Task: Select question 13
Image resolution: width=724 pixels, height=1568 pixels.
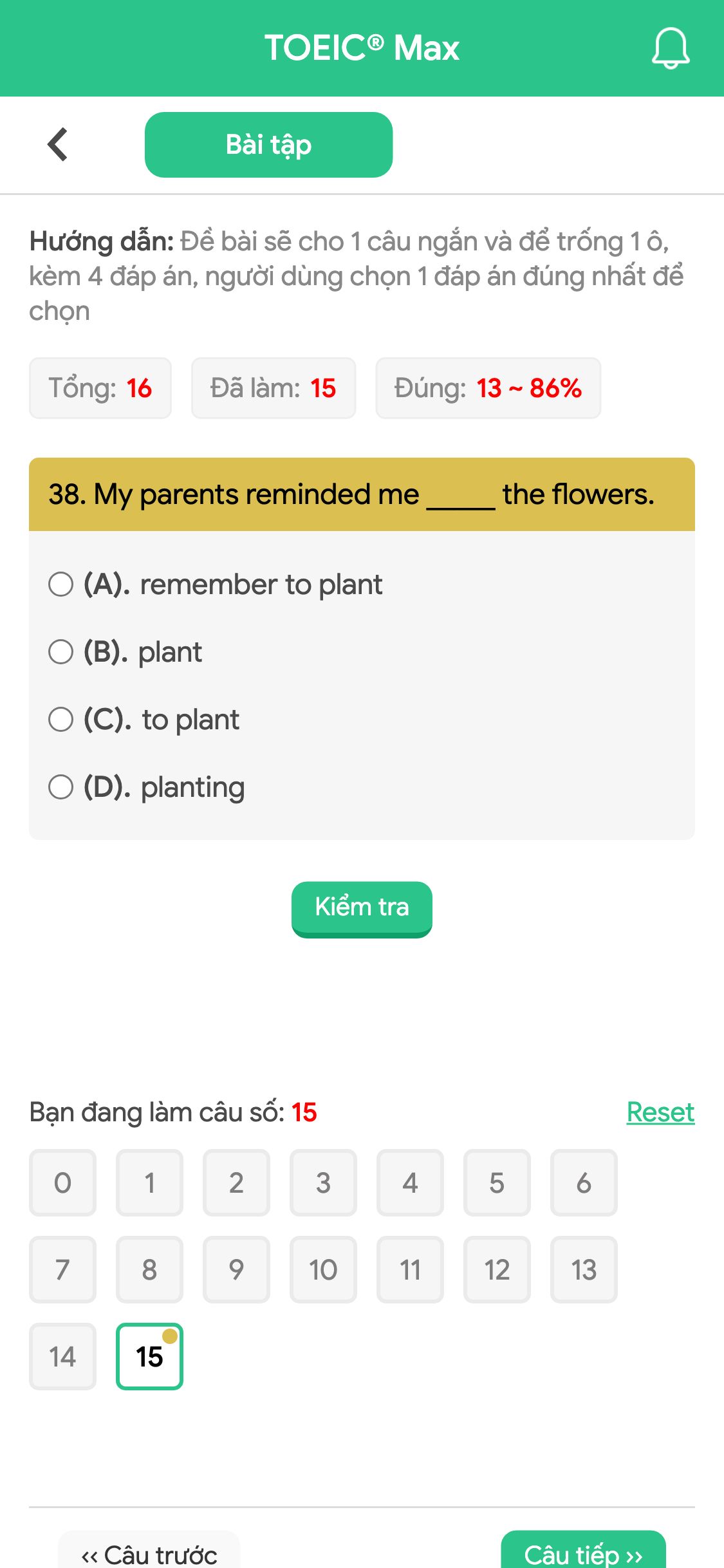Action: click(584, 1269)
